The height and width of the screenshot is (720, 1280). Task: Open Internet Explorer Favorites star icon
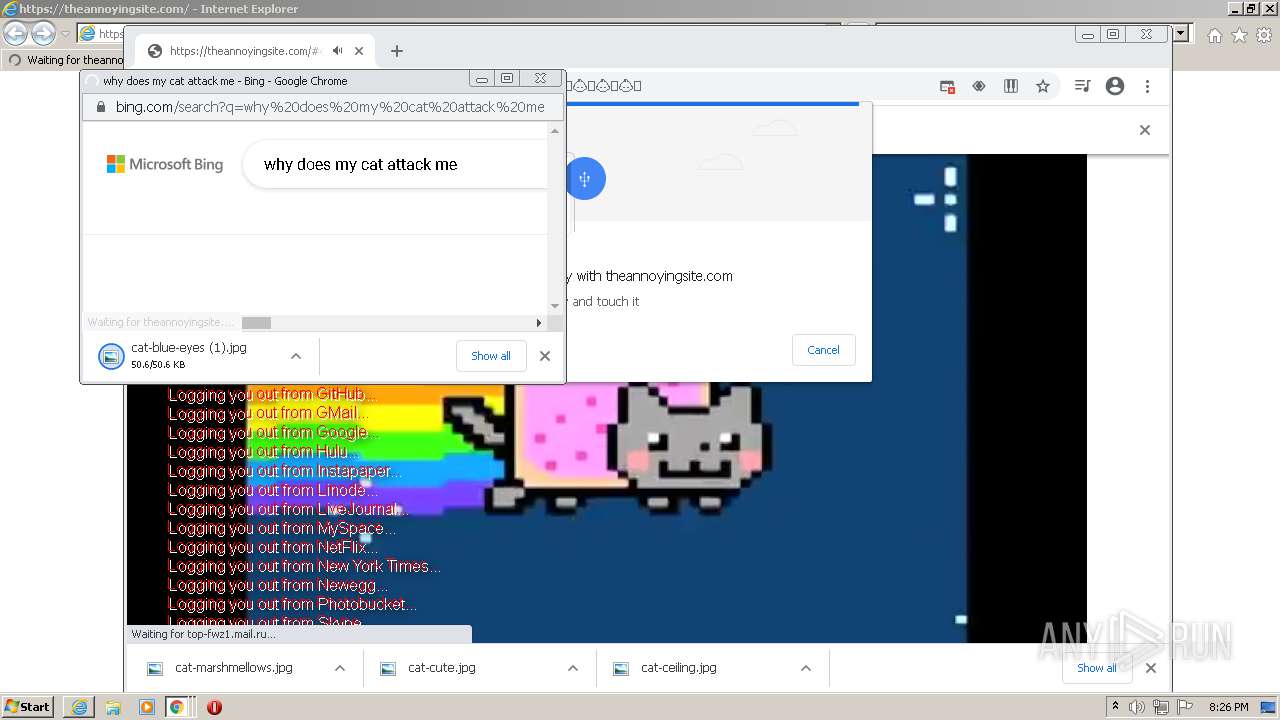tap(1239, 35)
